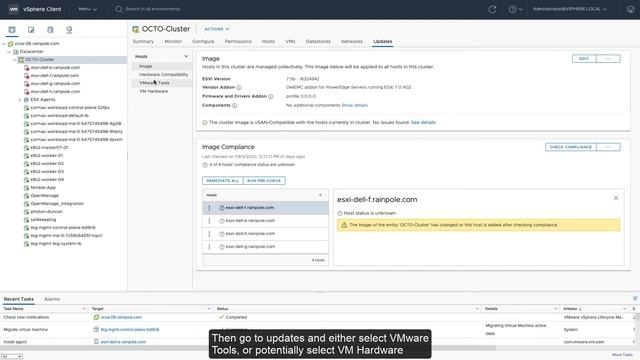Open the Target column filter dropdown
The image size is (640, 360).
tap(209, 309)
